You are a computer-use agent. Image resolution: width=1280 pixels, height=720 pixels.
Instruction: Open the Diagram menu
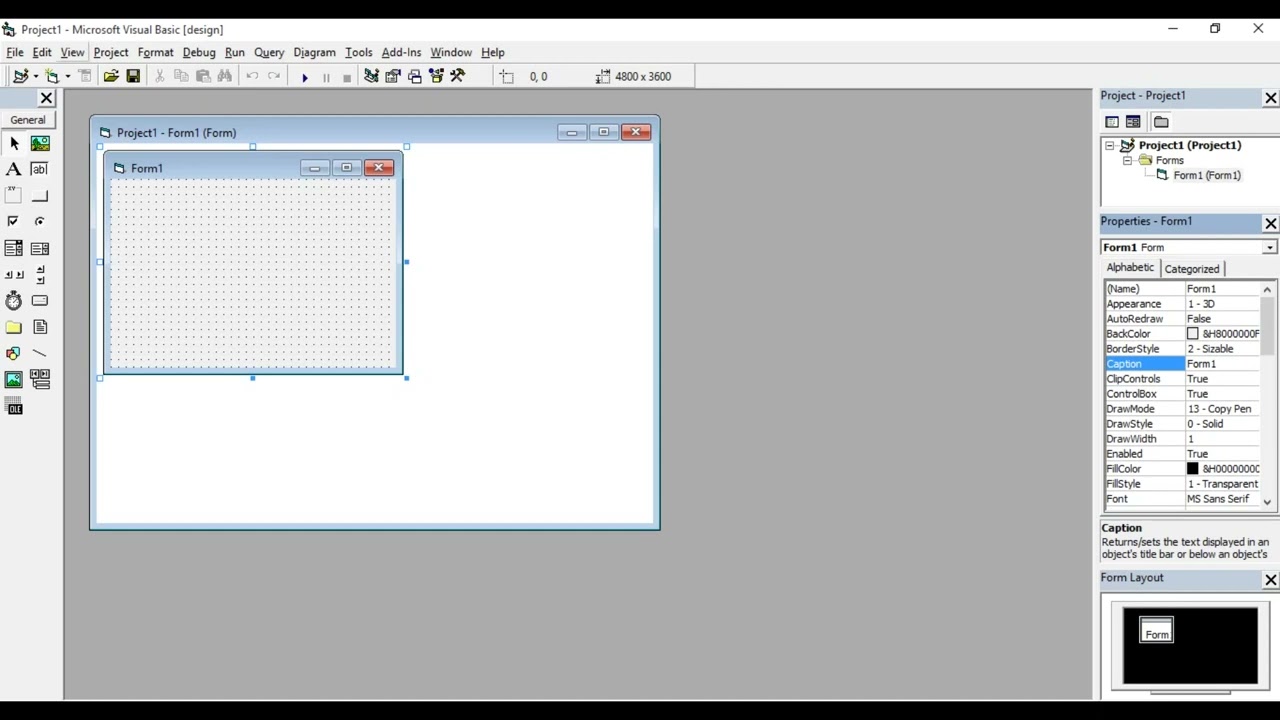[x=314, y=52]
